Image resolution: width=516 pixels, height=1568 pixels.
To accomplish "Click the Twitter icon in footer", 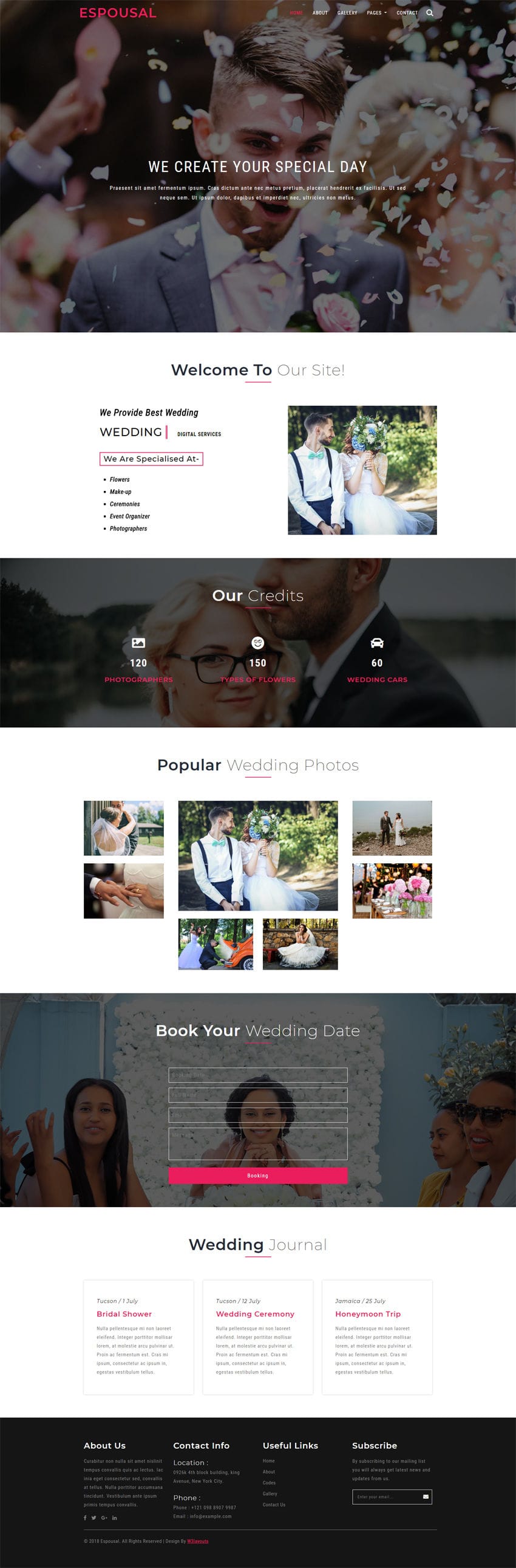I will (x=93, y=1518).
